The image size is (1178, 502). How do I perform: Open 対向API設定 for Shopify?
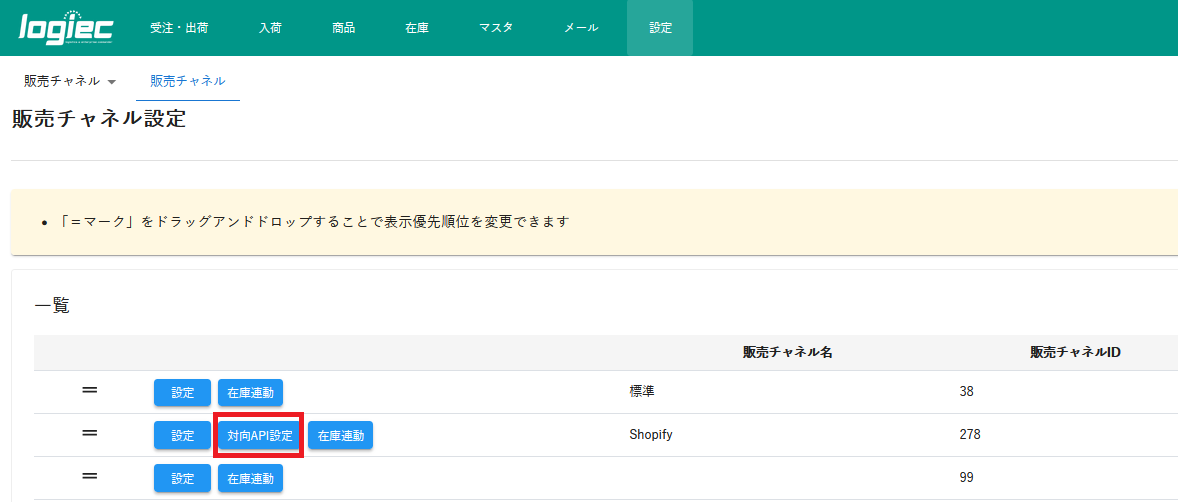coord(259,436)
